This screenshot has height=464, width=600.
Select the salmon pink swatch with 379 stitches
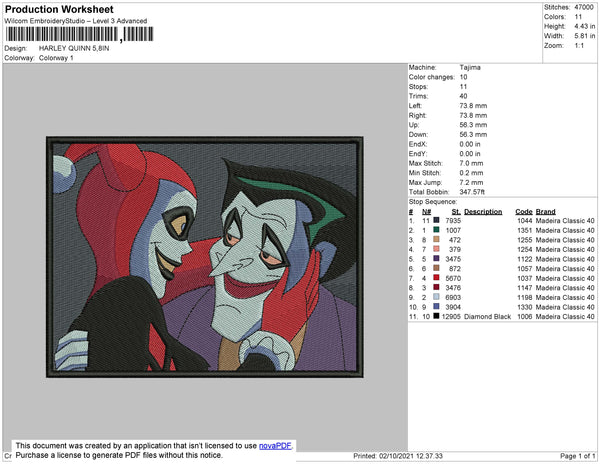(x=435, y=249)
